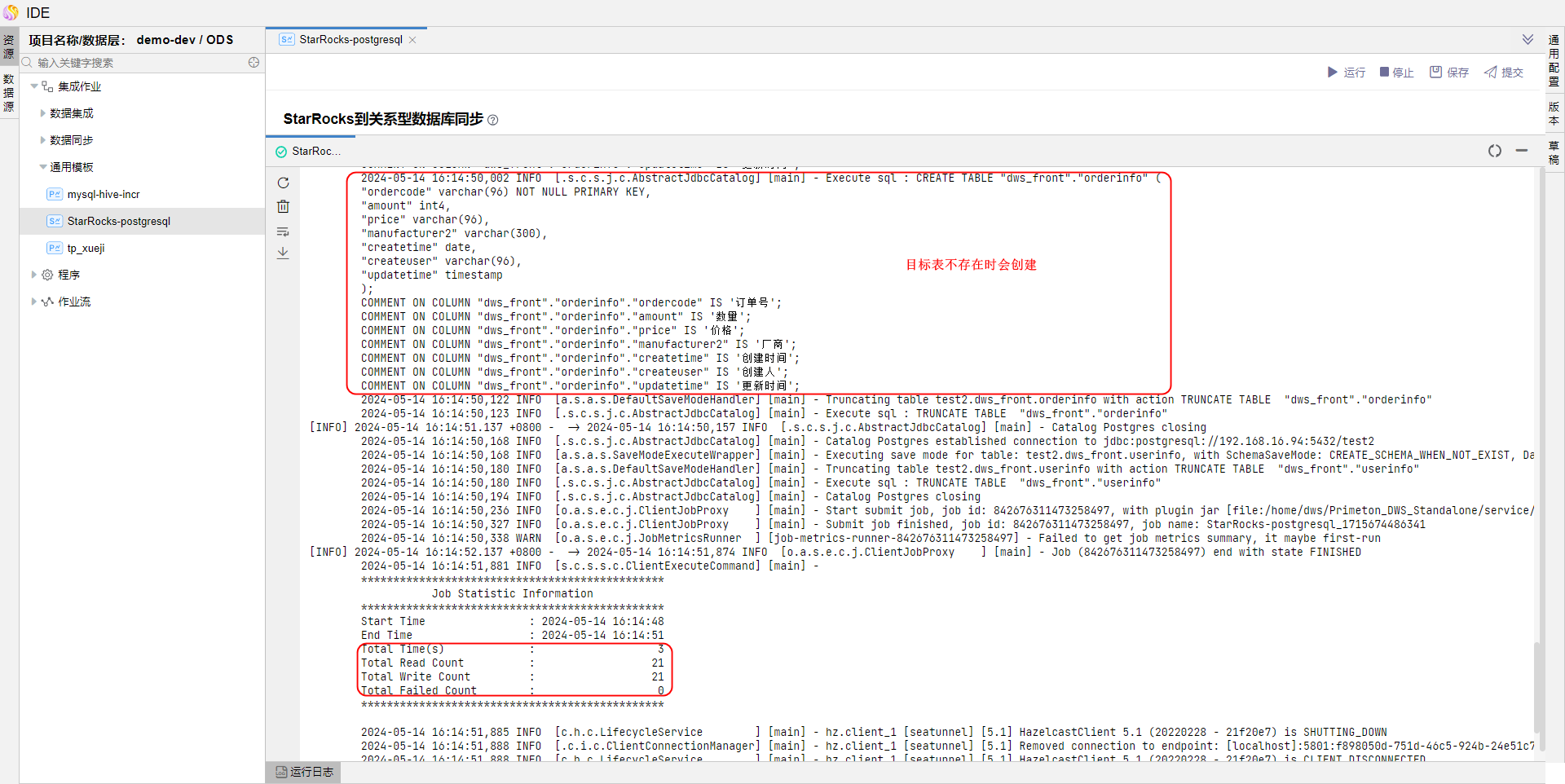Refresh the log output icon
The width and height of the screenshot is (1565, 784).
(x=283, y=183)
